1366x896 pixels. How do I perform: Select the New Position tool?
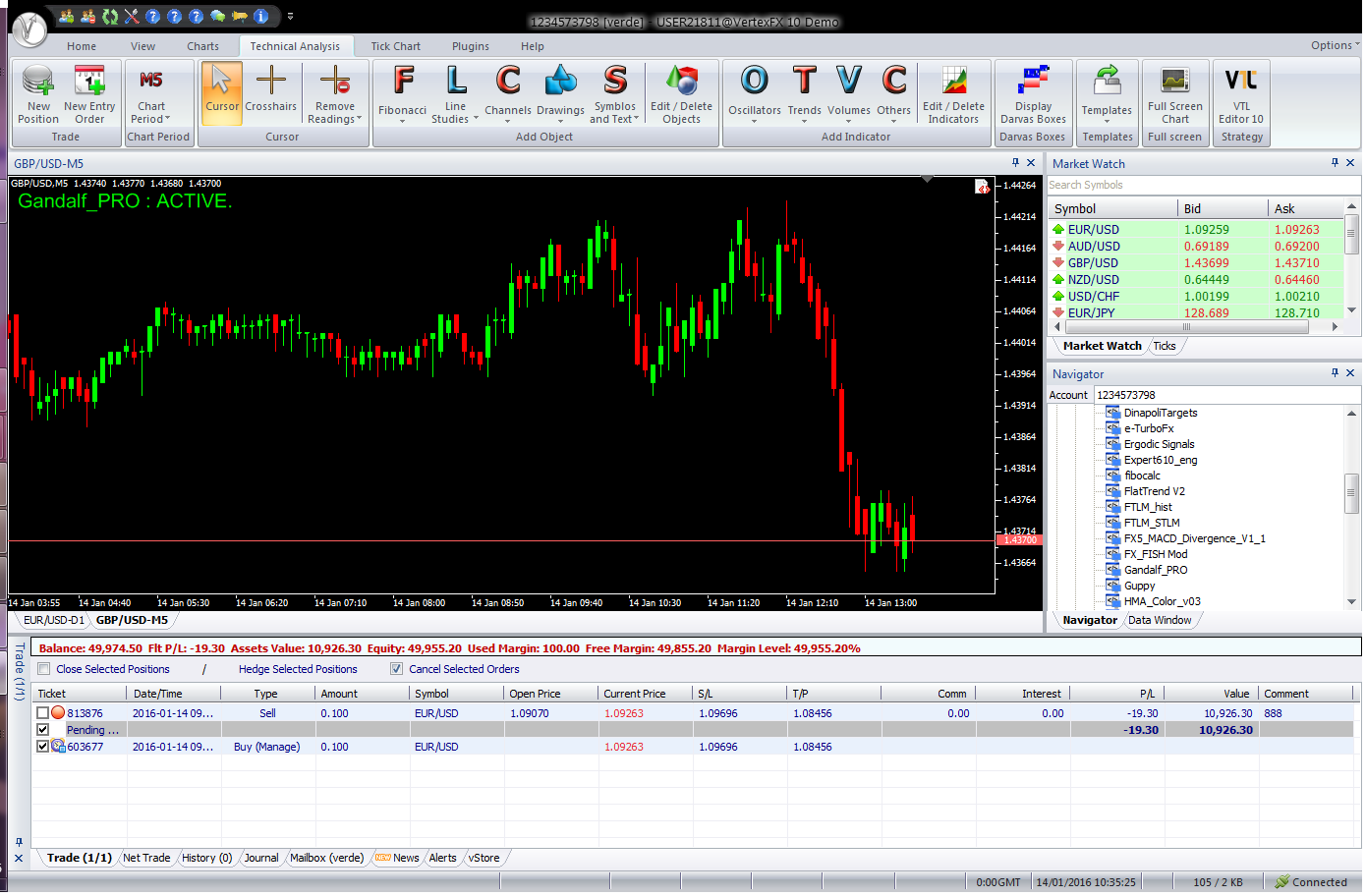(36, 93)
